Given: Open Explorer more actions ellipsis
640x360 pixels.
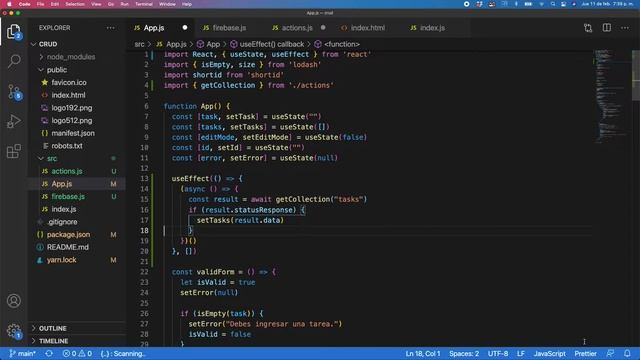Looking at the screenshot, I should 111,28.
